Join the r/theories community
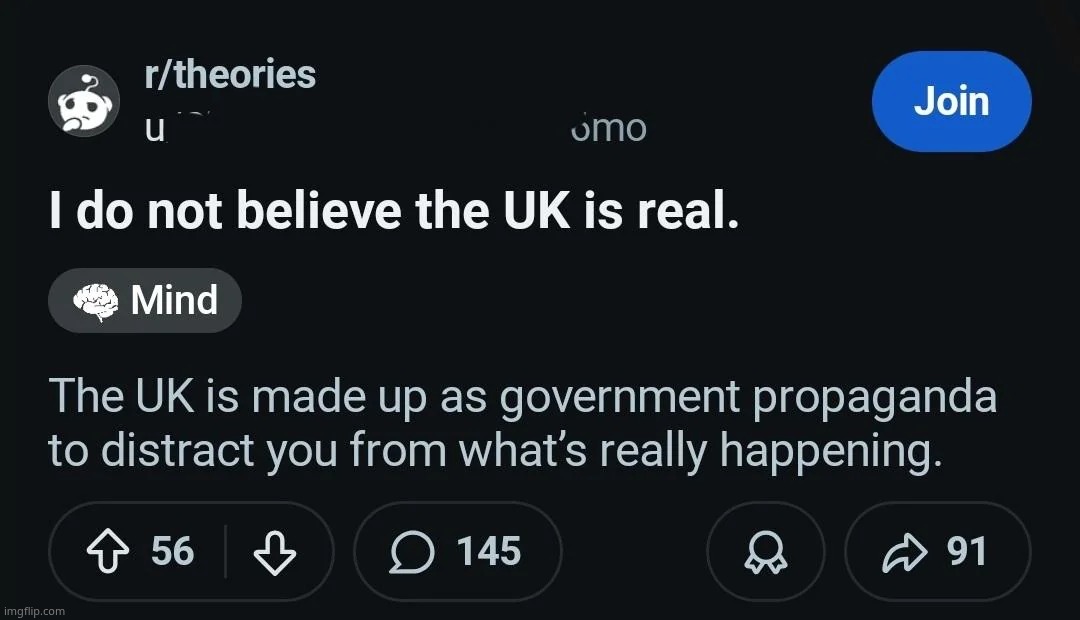Viewport: 1080px width, 620px height. point(951,102)
